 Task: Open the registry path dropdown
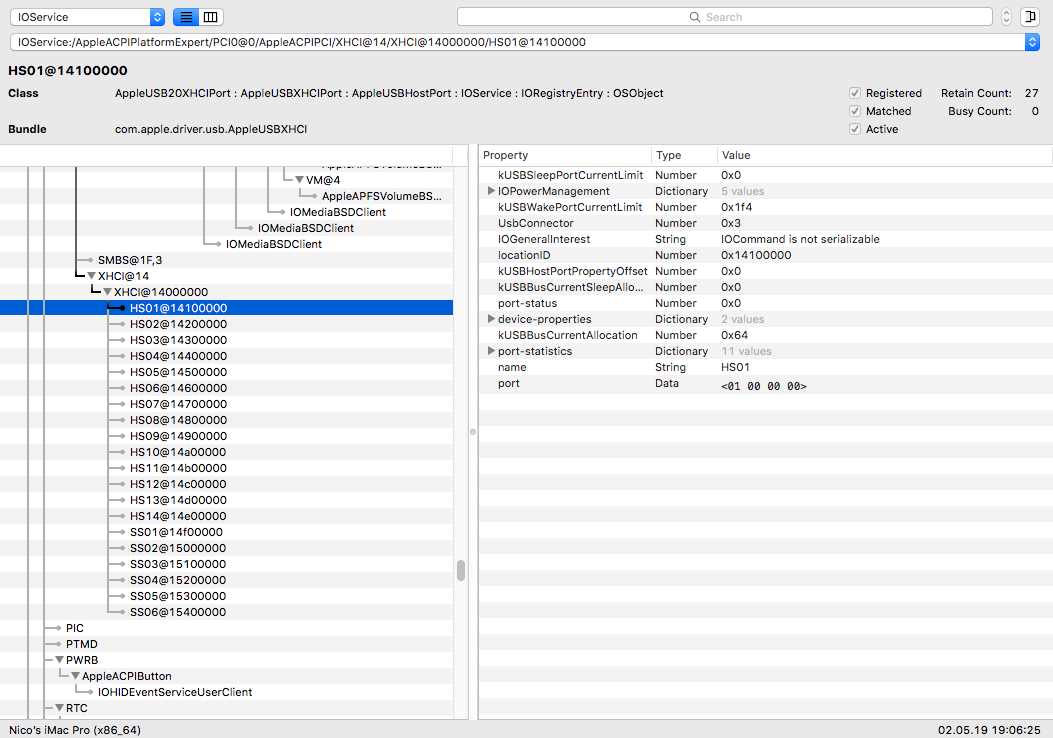(1032, 42)
